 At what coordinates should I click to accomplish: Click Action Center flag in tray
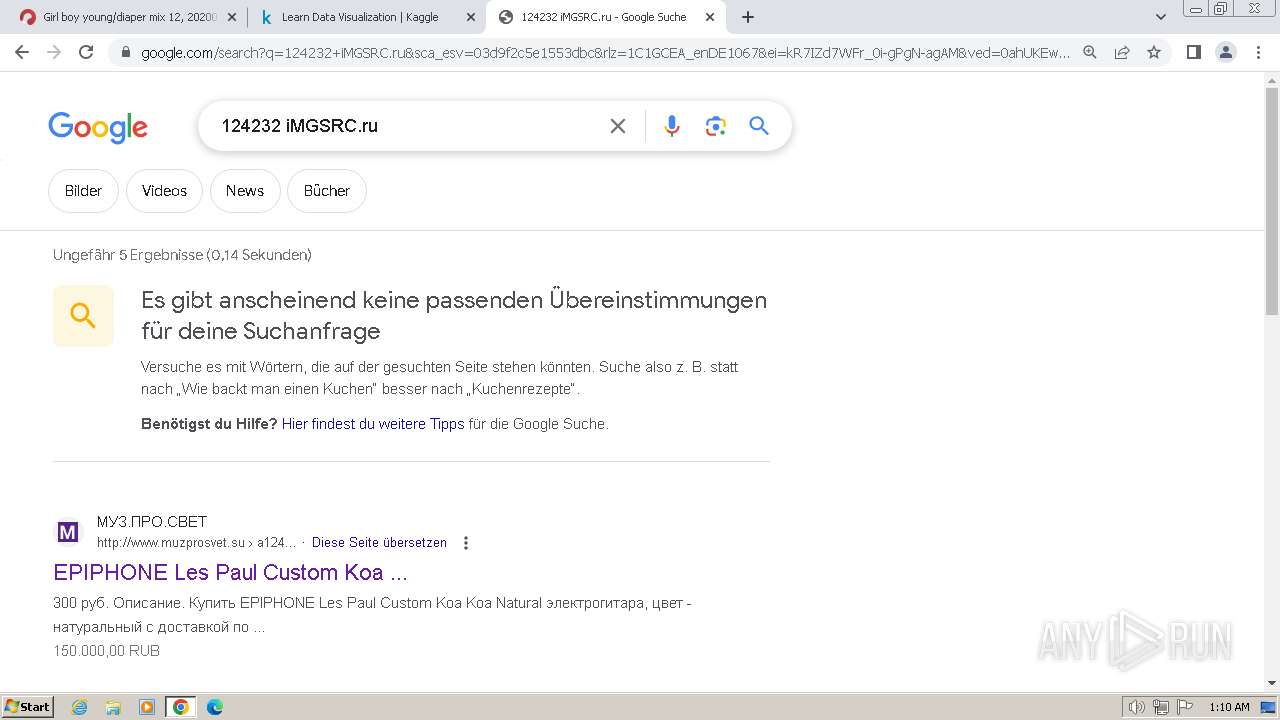[x=1184, y=707]
